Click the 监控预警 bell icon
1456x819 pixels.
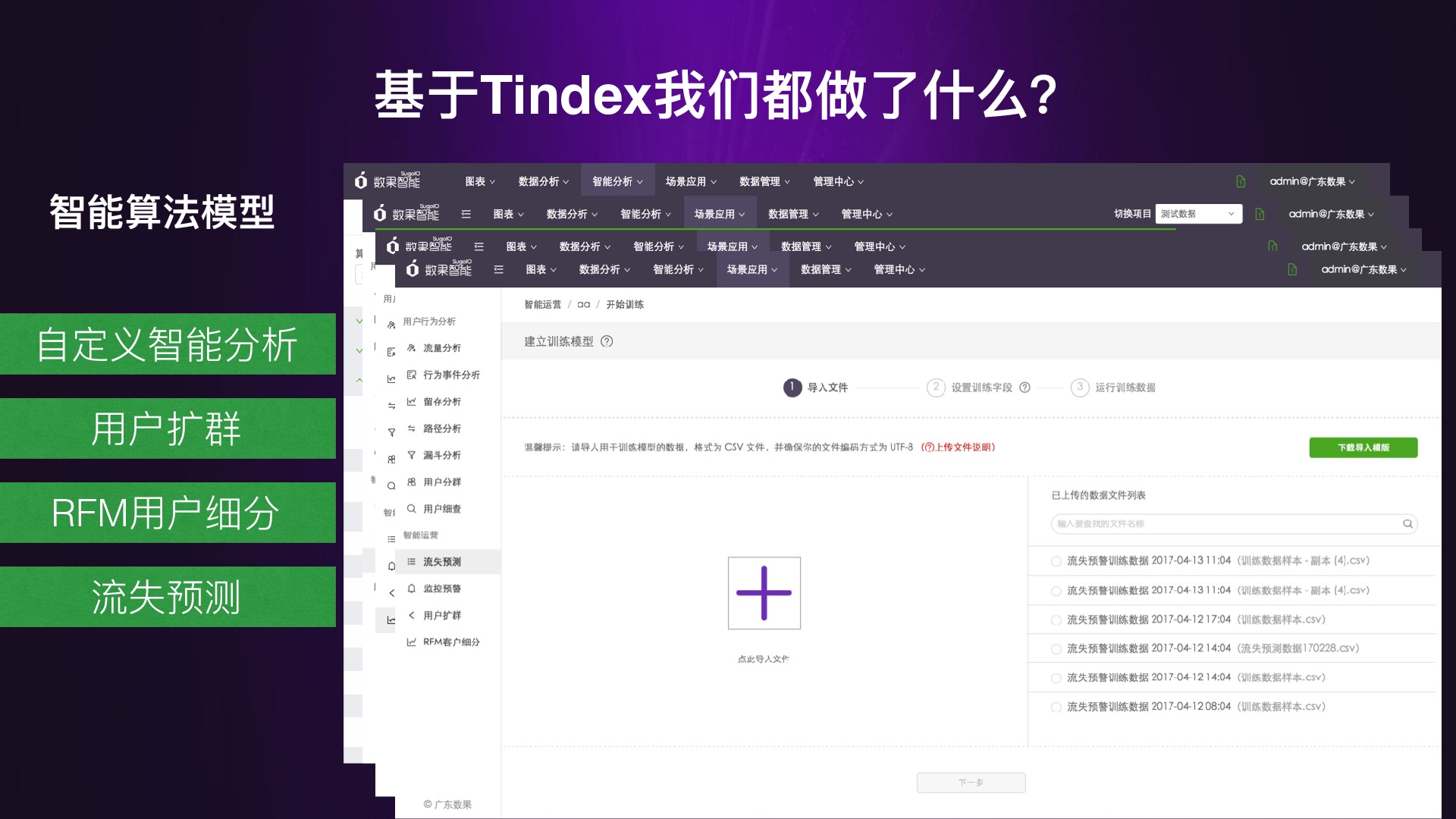pos(411,588)
